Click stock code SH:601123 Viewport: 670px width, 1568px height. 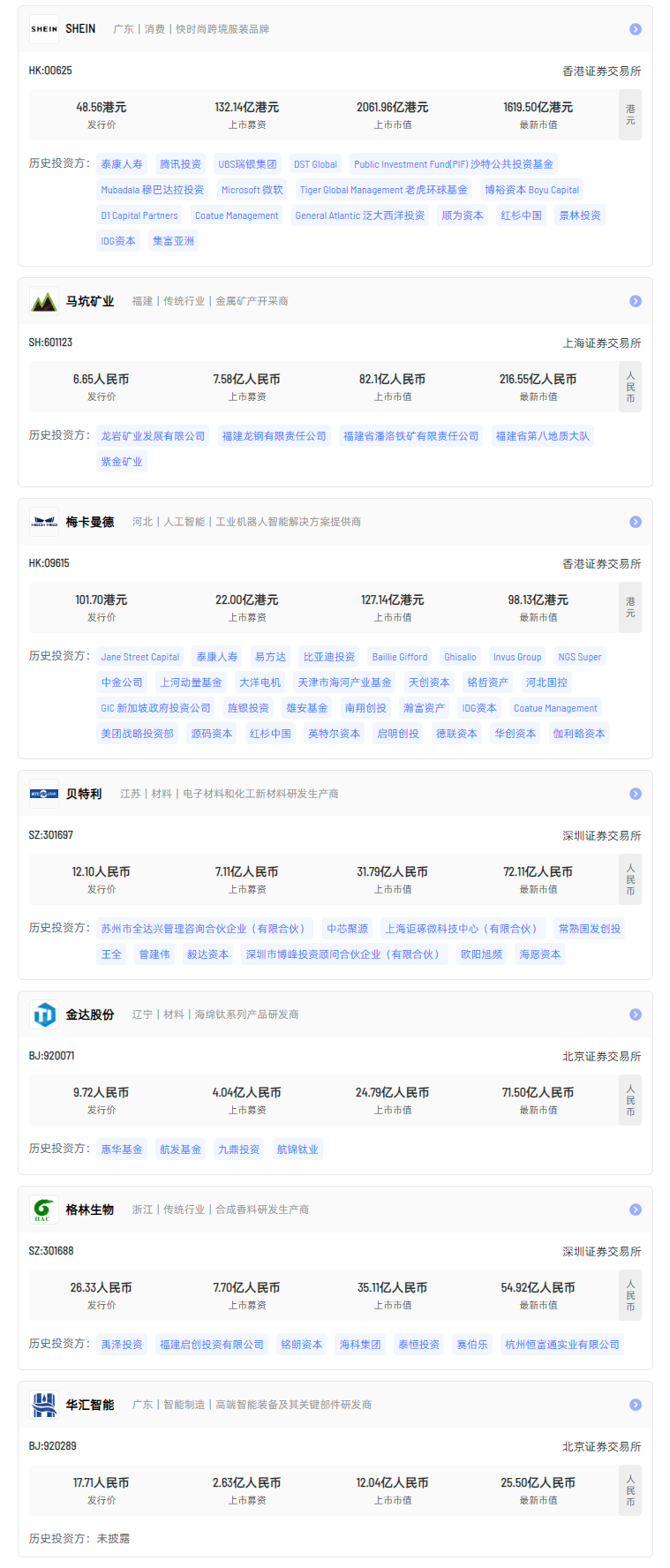pyautogui.click(x=50, y=343)
